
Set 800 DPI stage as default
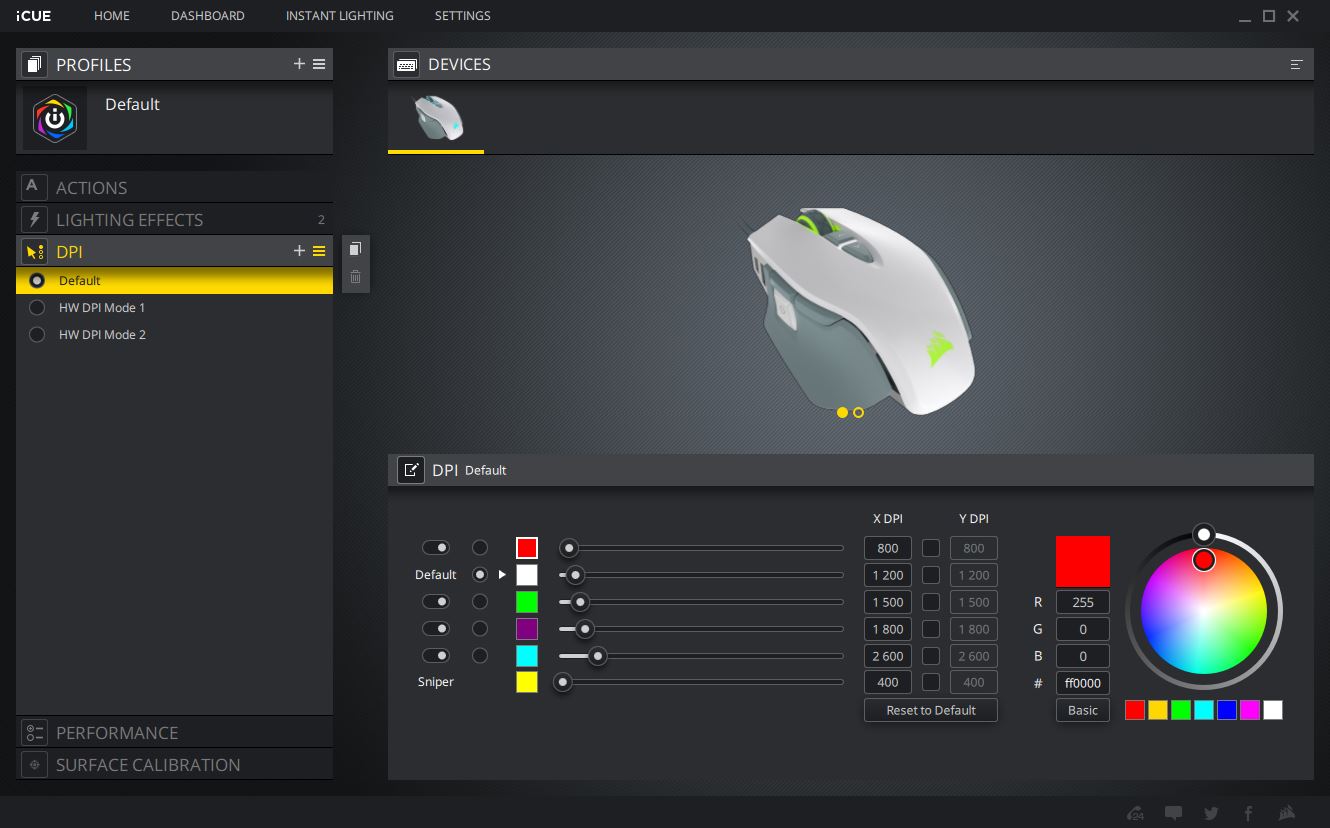[480, 548]
